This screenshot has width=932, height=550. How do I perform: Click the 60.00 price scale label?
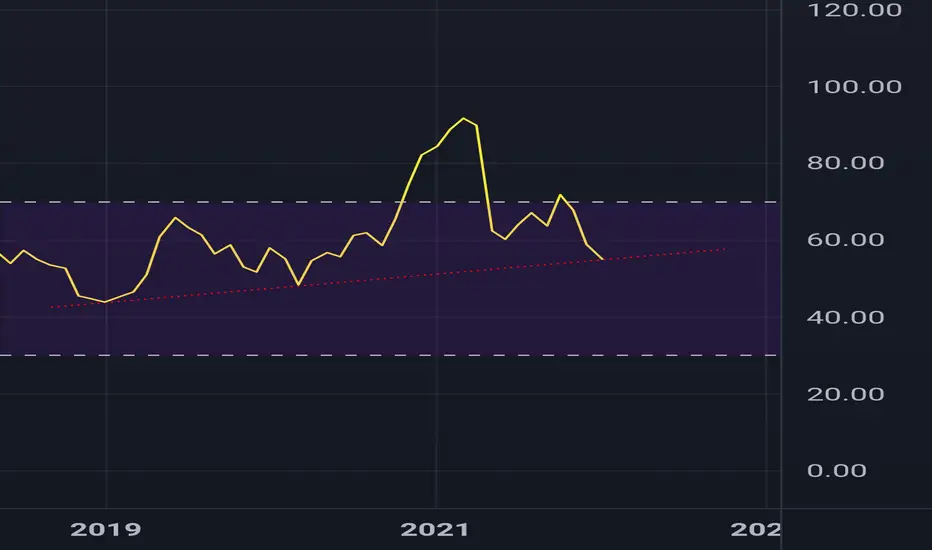click(x=846, y=240)
